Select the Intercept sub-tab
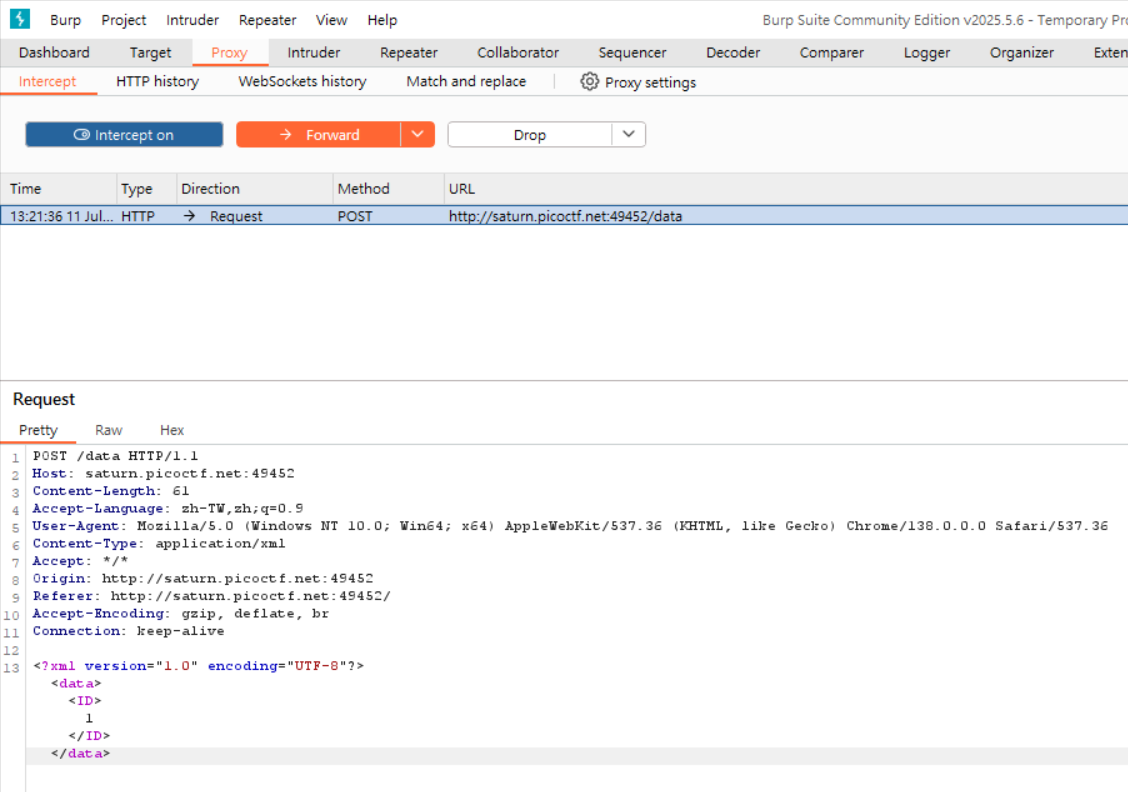This screenshot has height=792, width=1128. click(x=47, y=81)
